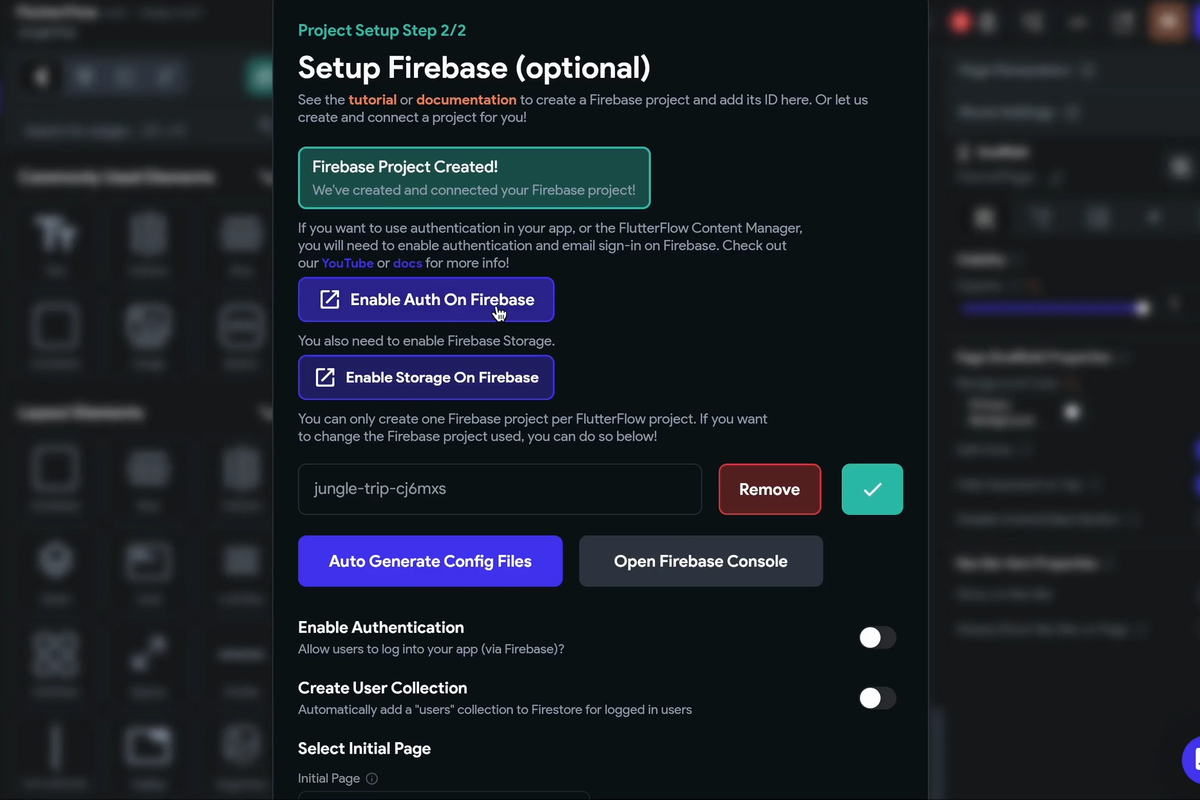
Task: Toggle the Create User Collection switch
Action: click(877, 698)
